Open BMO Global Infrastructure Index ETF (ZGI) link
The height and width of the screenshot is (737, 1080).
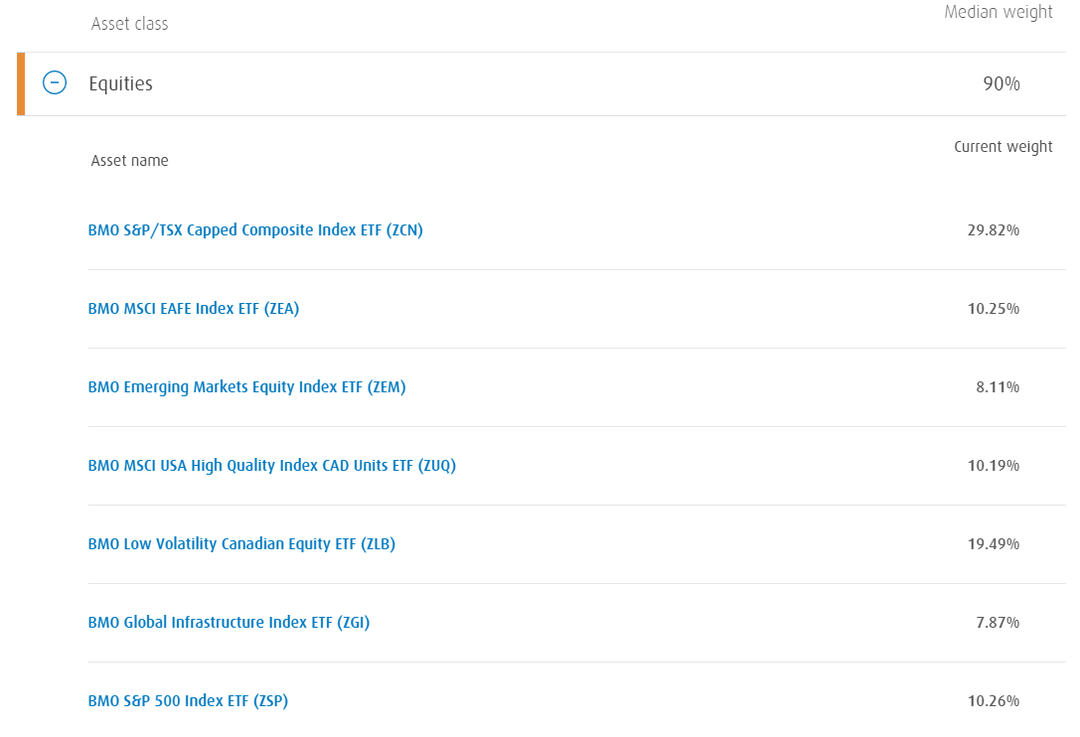pos(229,623)
